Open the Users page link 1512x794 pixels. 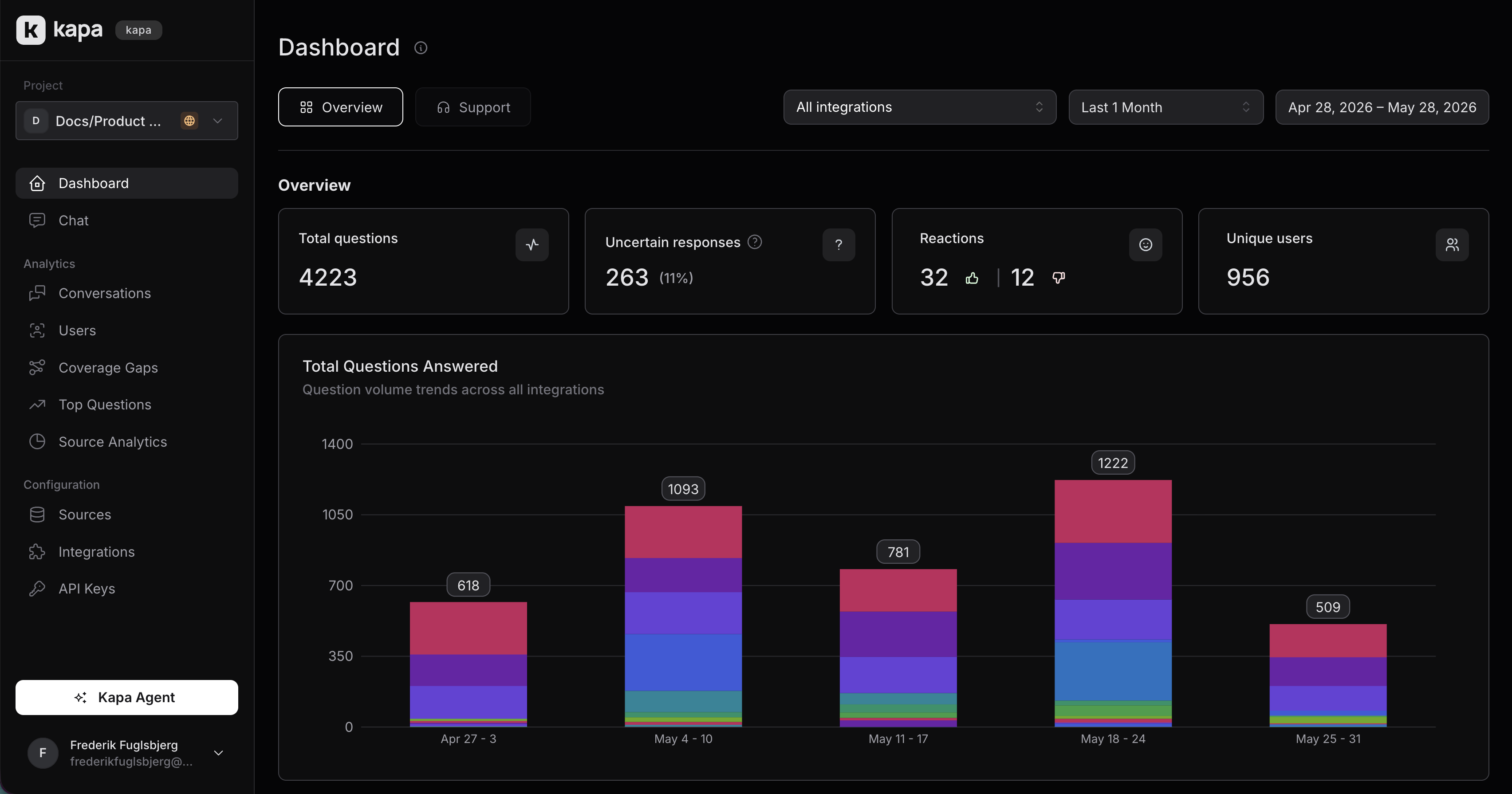pos(127,330)
